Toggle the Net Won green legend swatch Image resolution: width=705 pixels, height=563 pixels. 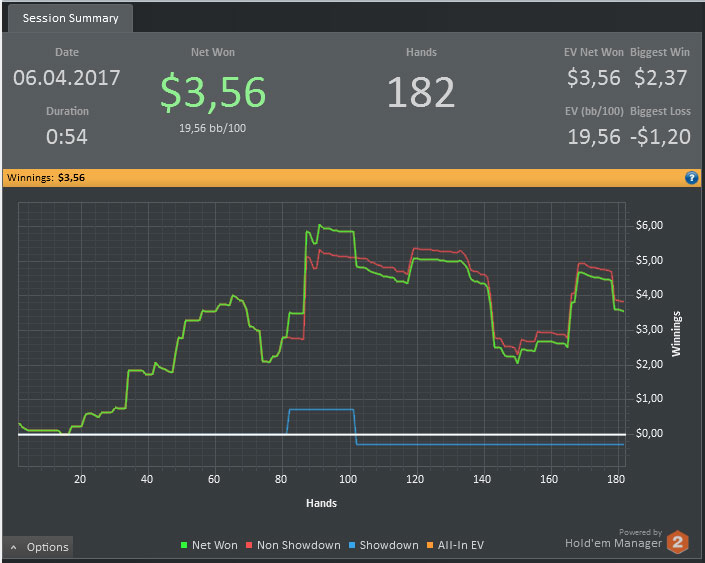(183, 545)
